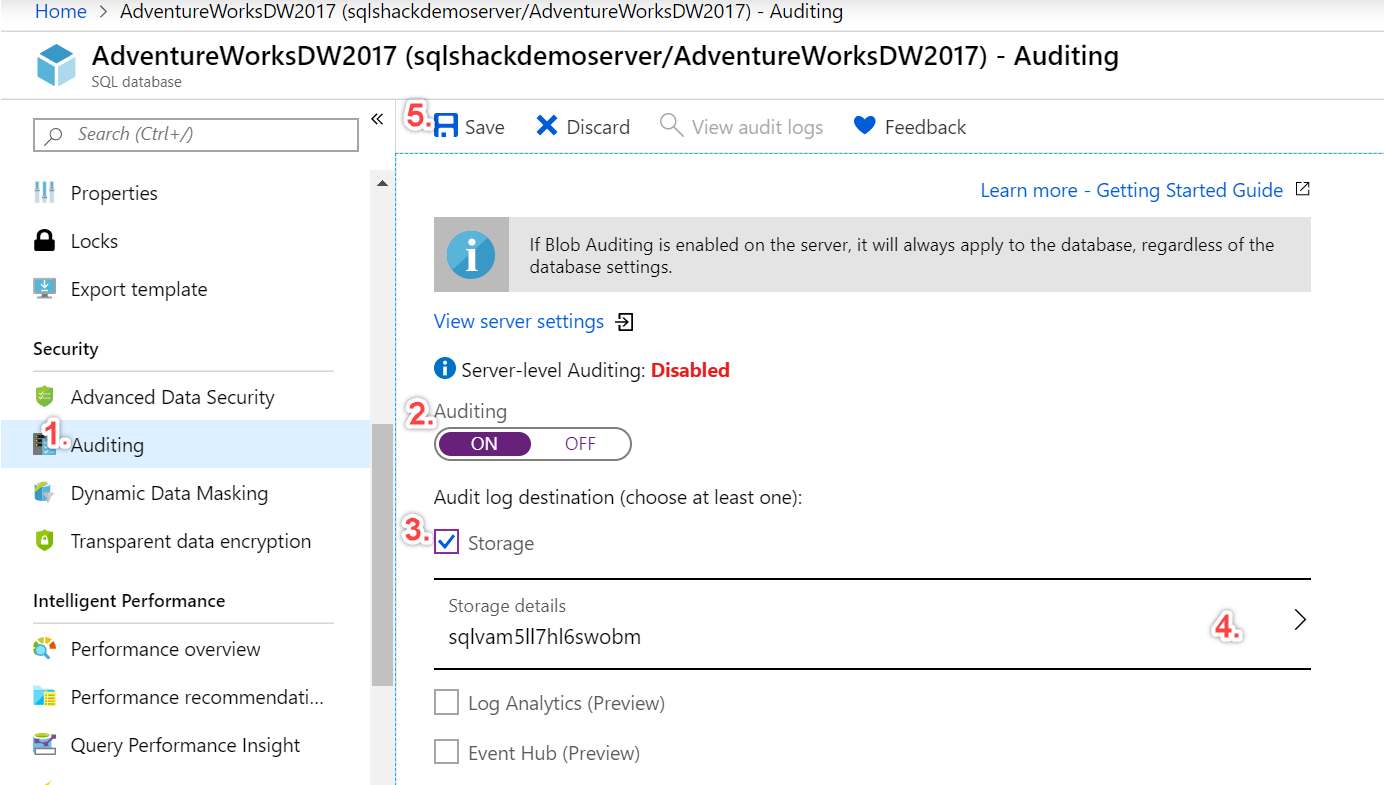Viewport: 1384px width, 785px height.
Task: Click the open-pane icon beside View server settings
Action: (x=625, y=322)
